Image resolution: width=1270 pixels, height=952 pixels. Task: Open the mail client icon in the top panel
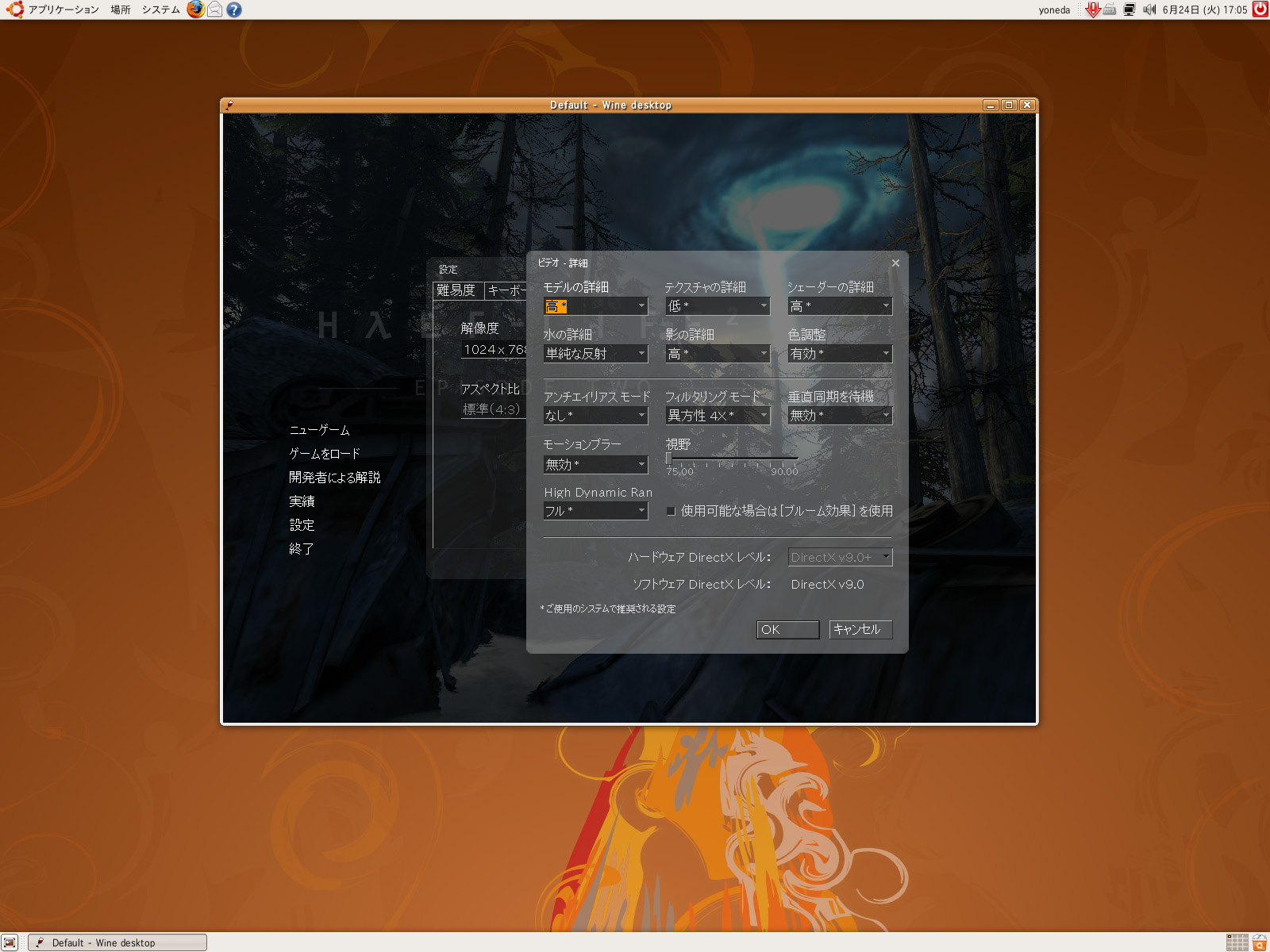pos(214,10)
